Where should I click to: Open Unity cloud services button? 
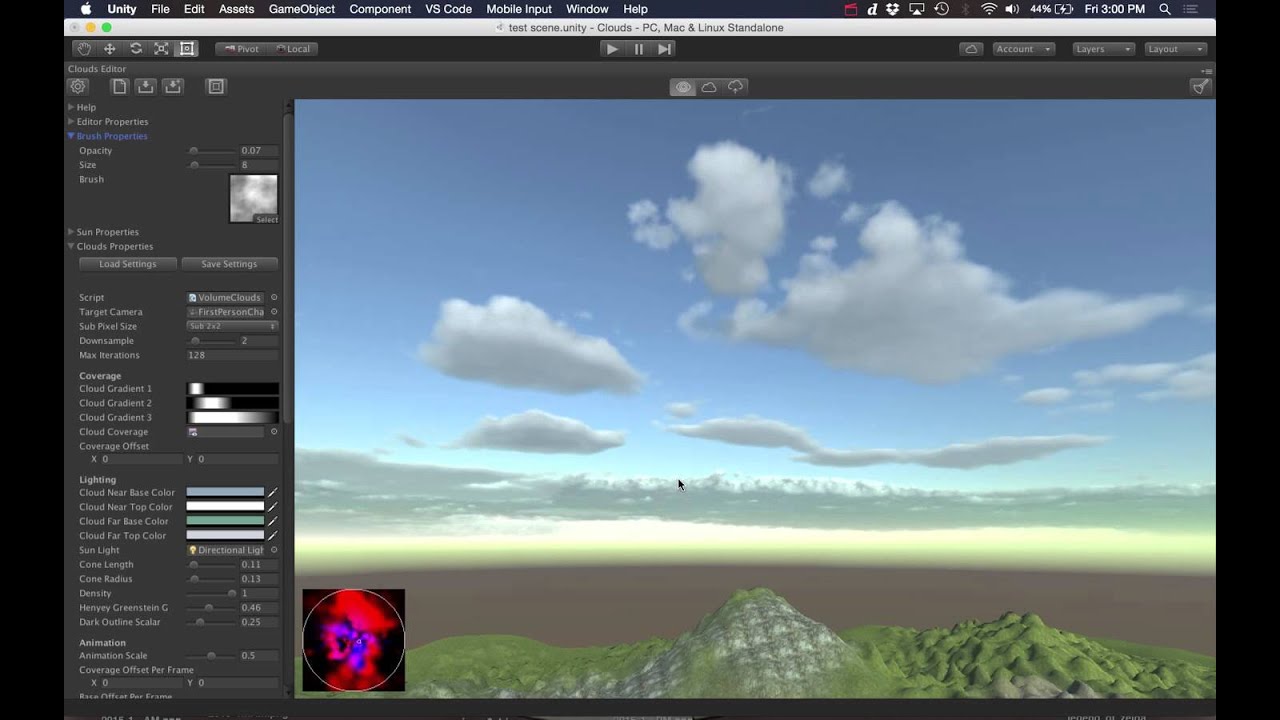970,49
